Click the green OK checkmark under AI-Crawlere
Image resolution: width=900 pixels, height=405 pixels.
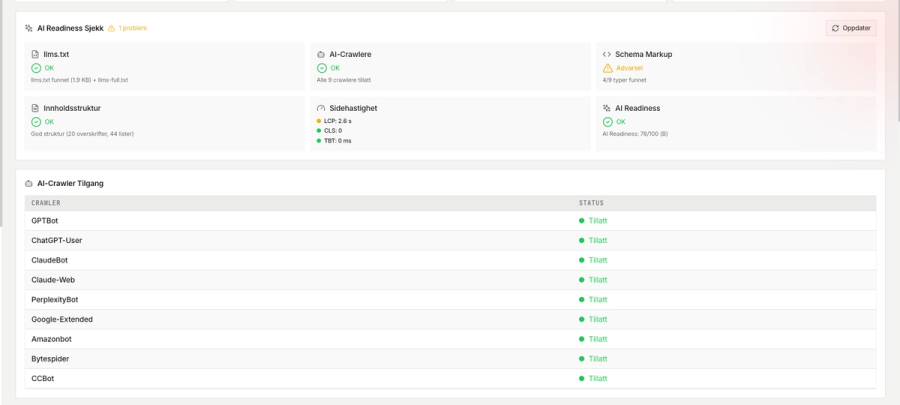point(321,68)
